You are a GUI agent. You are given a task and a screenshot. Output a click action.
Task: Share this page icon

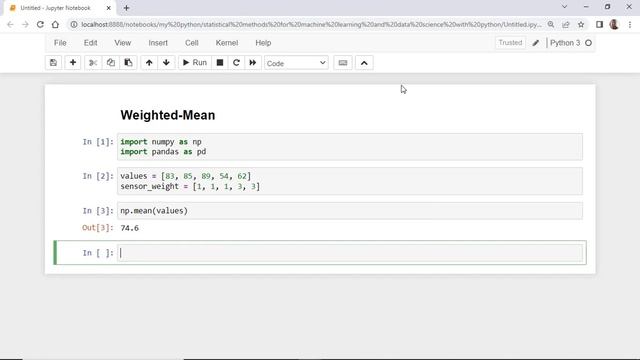pos(566,24)
